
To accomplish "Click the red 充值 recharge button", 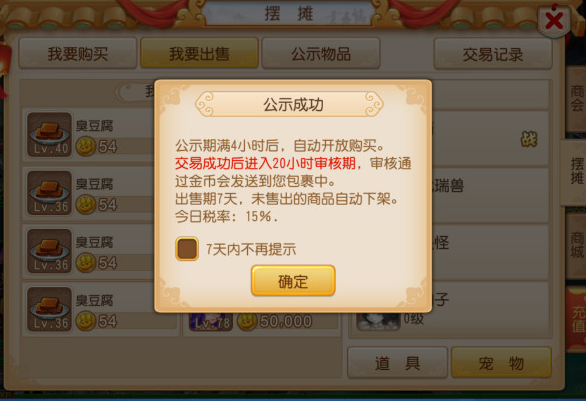I will [577, 320].
